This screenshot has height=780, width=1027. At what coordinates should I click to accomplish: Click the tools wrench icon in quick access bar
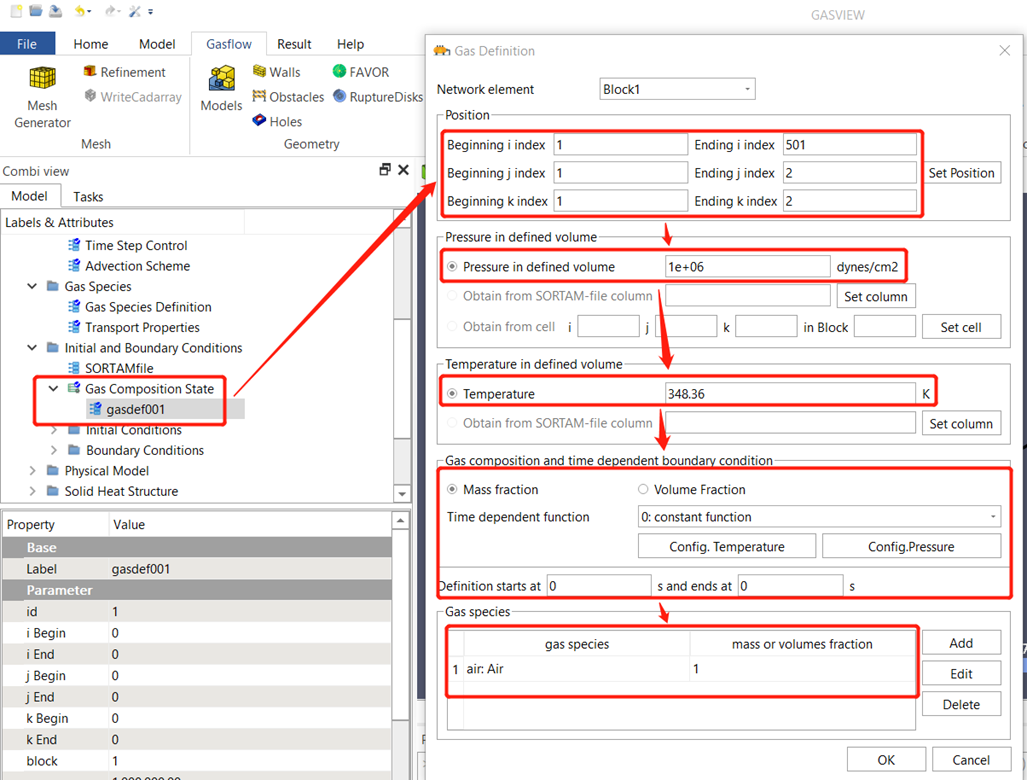135,11
